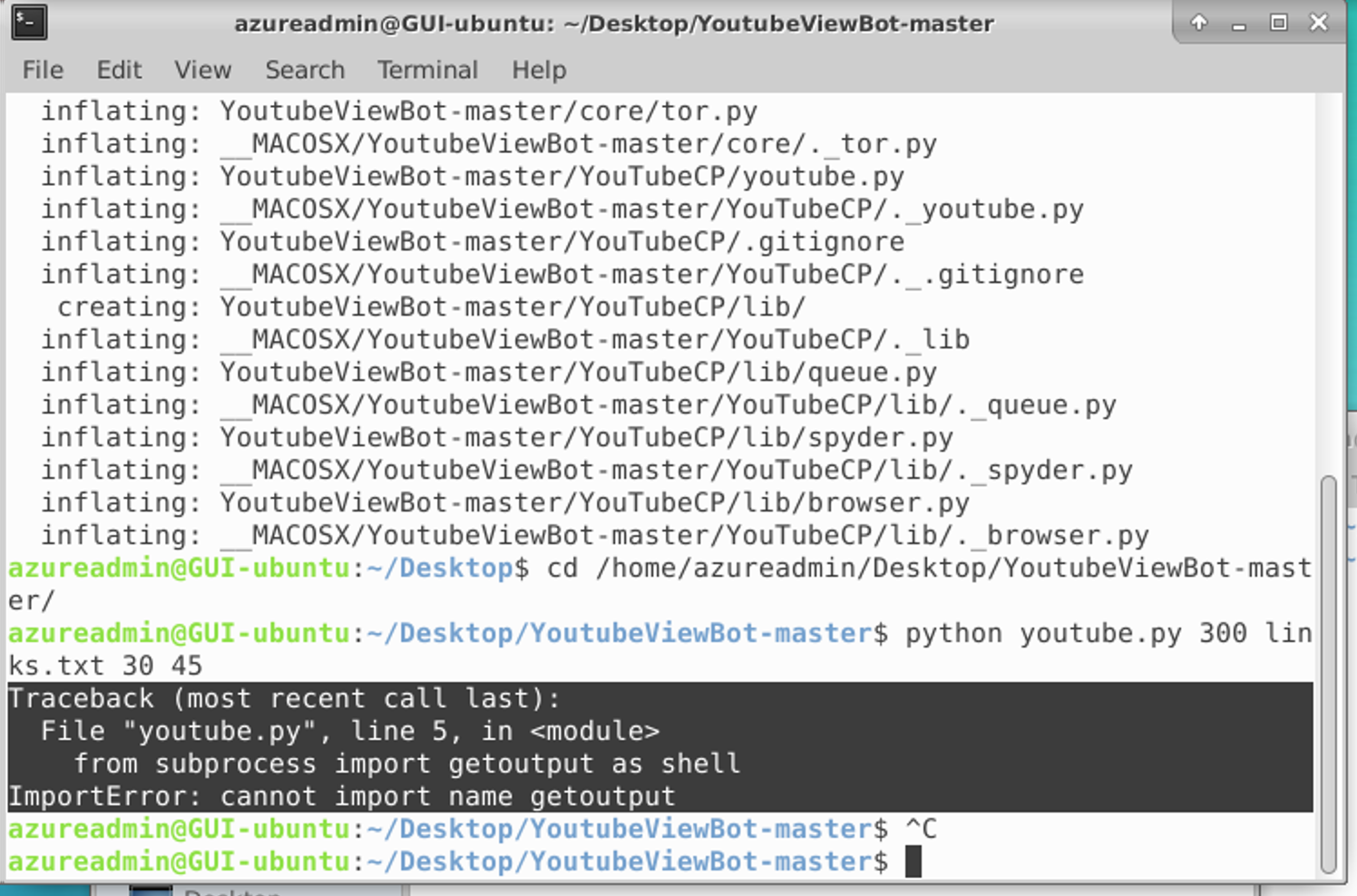This screenshot has height=896, width=1357.
Task: Open the File menu
Action: pos(43,70)
